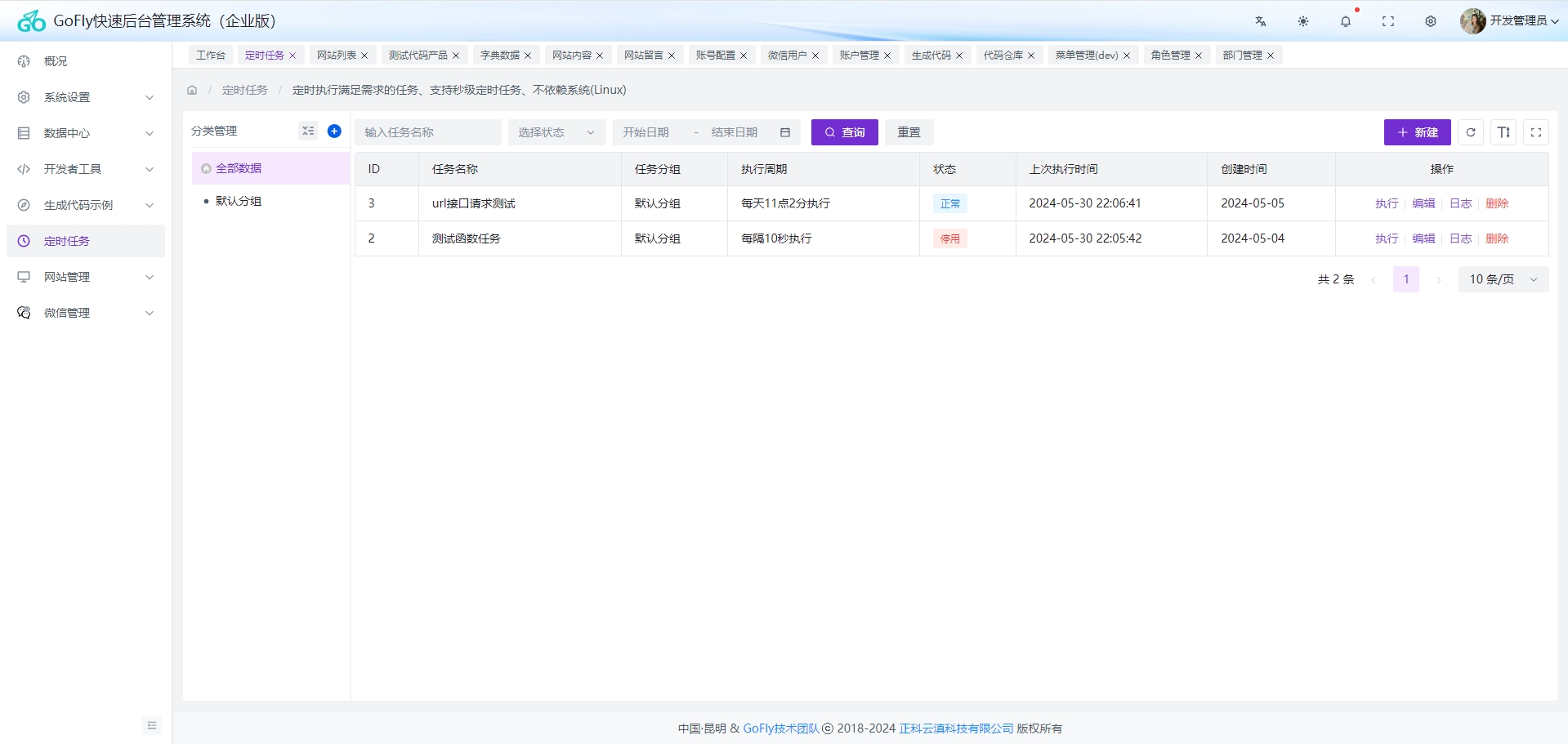This screenshot has height=744, width=1568.
Task: Close the 字典数据 tab
Action: pos(528,56)
